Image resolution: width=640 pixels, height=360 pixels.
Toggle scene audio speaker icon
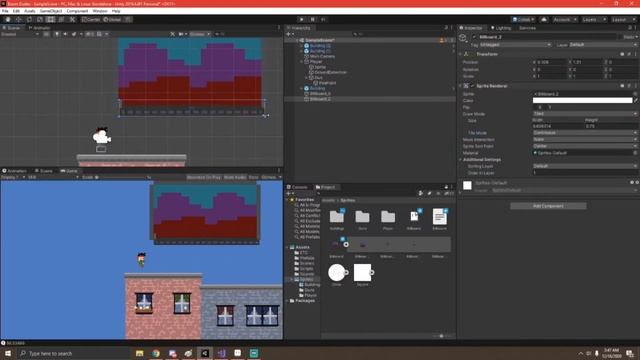[65, 34]
